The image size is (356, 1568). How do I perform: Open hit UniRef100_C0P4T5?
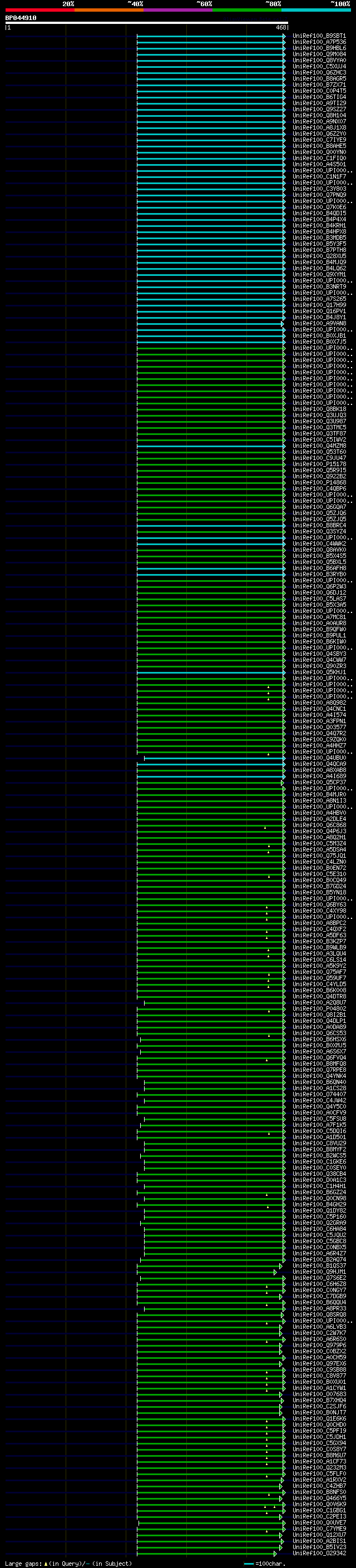319,91
